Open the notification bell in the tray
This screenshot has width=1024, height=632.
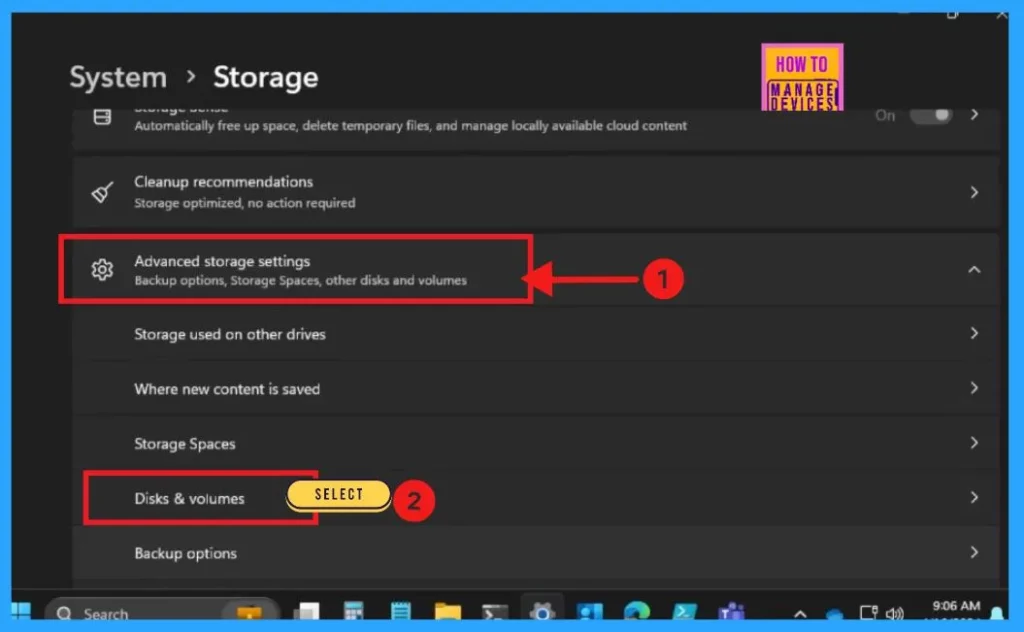tap(997, 613)
